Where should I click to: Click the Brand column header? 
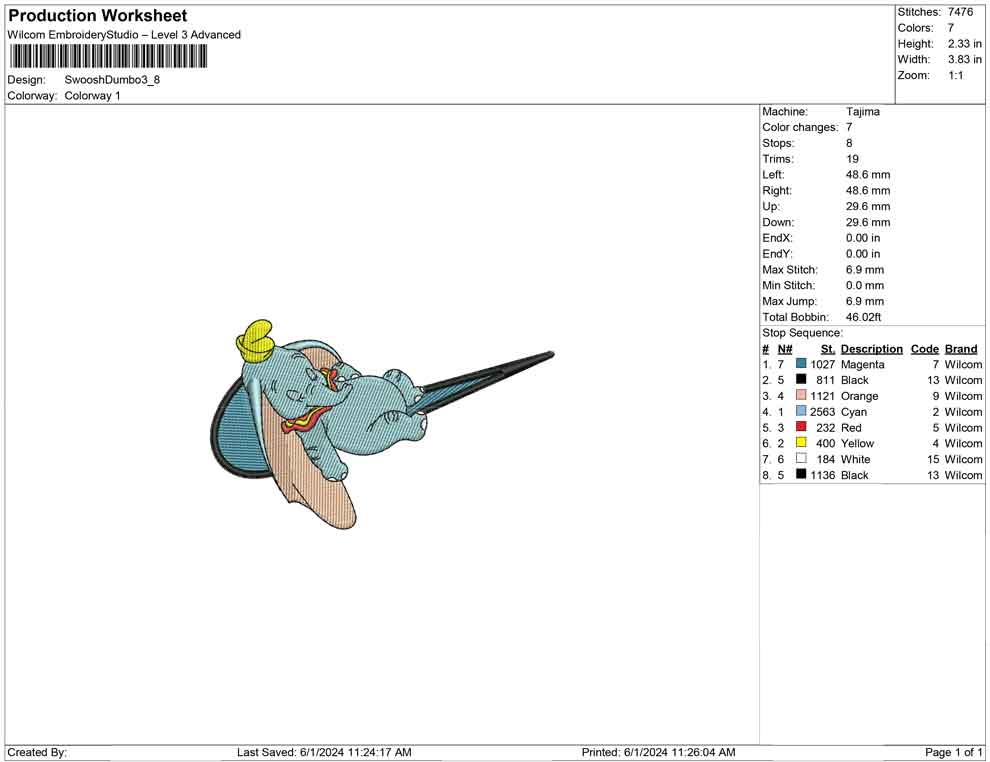[961, 349]
